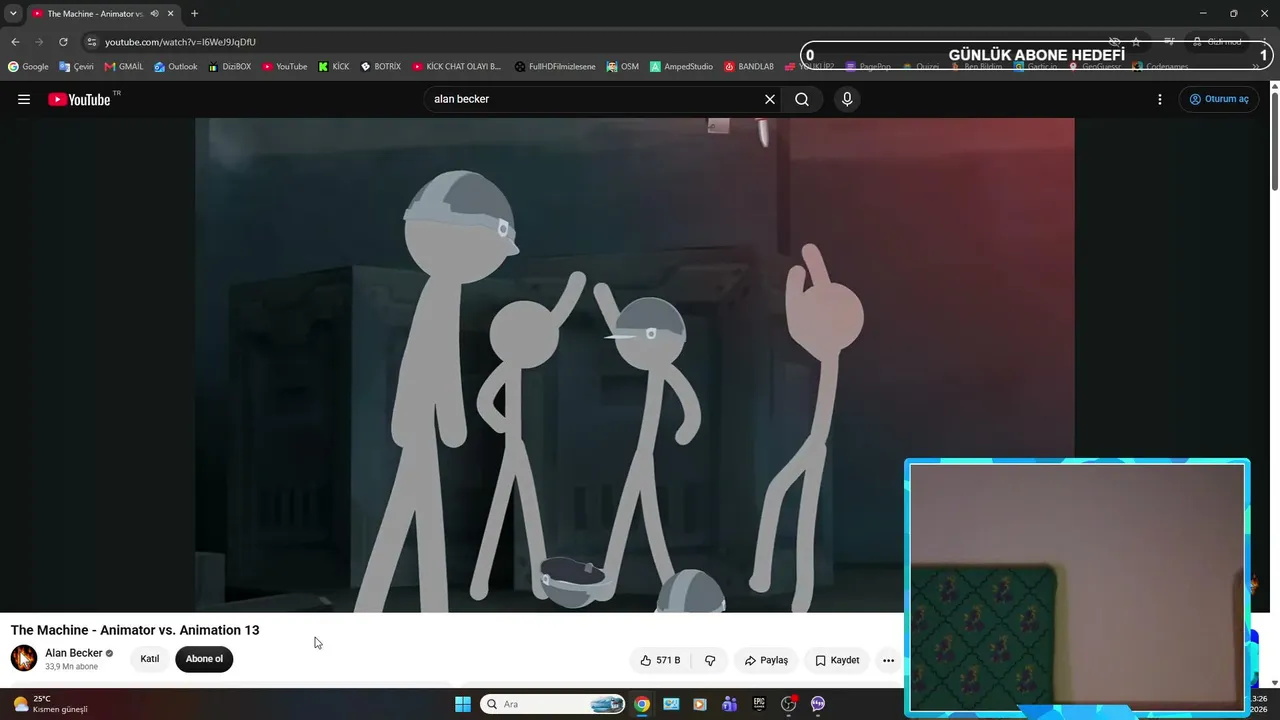1280x720 pixels.
Task: Clear the 'alan becker' search text
Action: [770, 99]
